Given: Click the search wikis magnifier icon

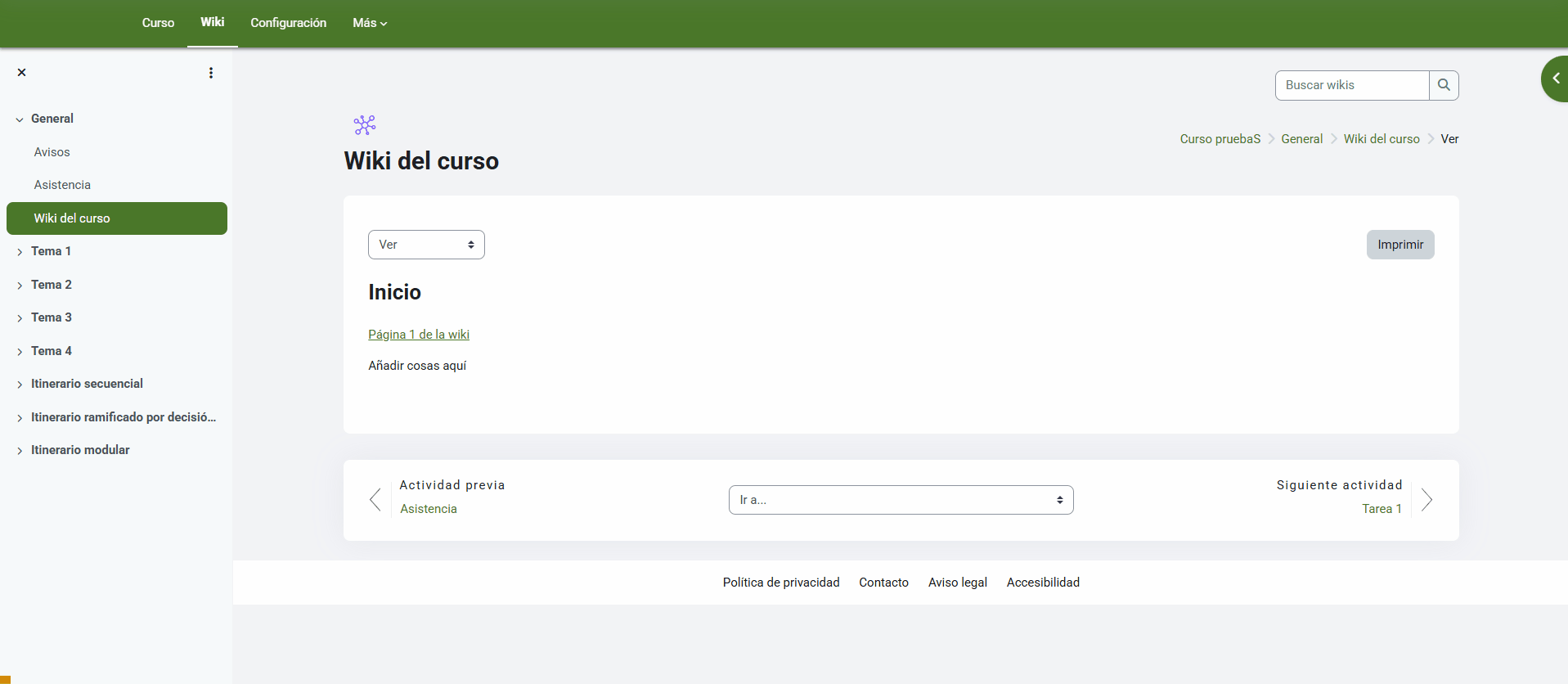Looking at the screenshot, I should [x=1444, y=85].
